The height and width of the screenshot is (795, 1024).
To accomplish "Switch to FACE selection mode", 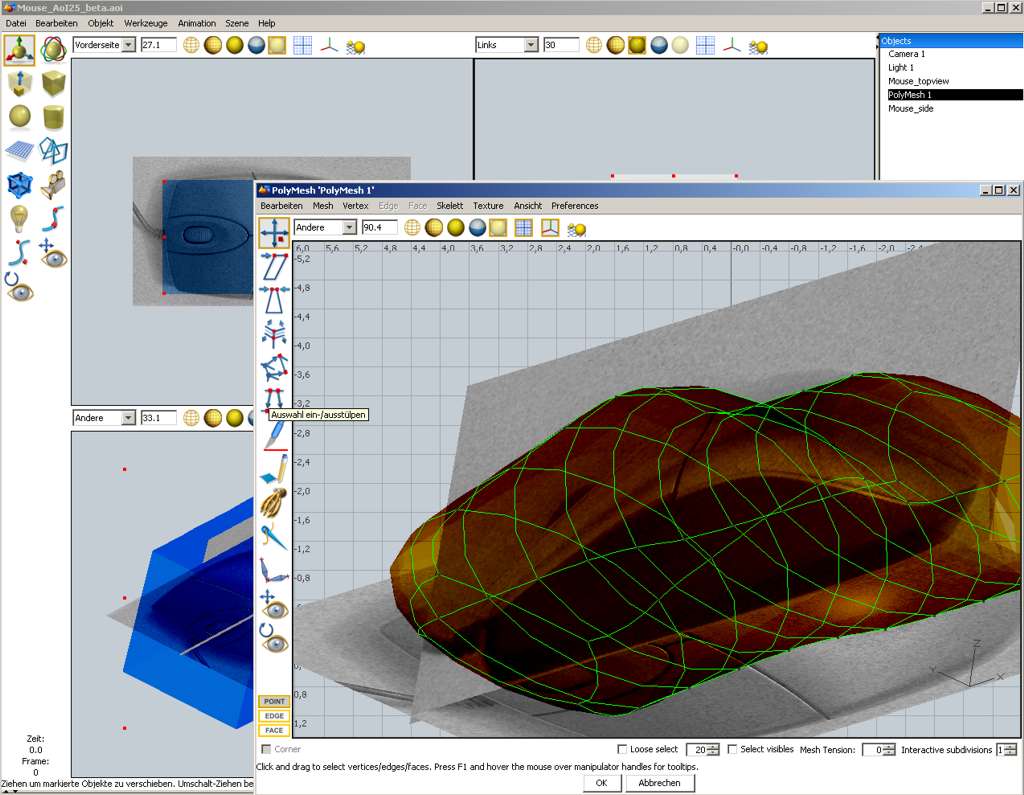I will coord(274,730).
